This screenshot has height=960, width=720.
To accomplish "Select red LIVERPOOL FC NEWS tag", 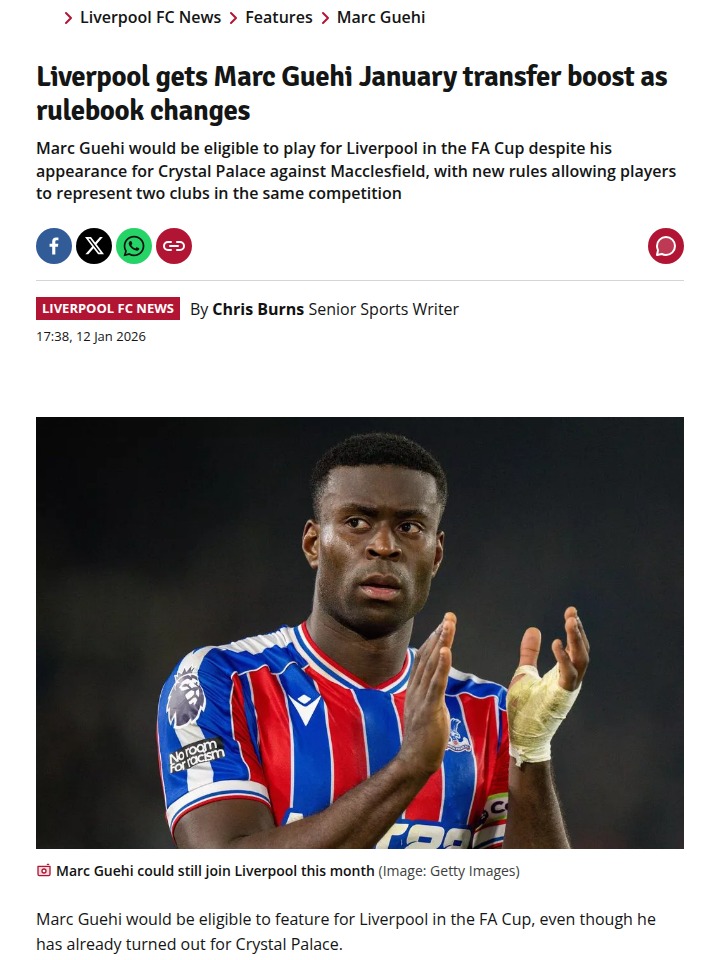I will coord(108,309).
